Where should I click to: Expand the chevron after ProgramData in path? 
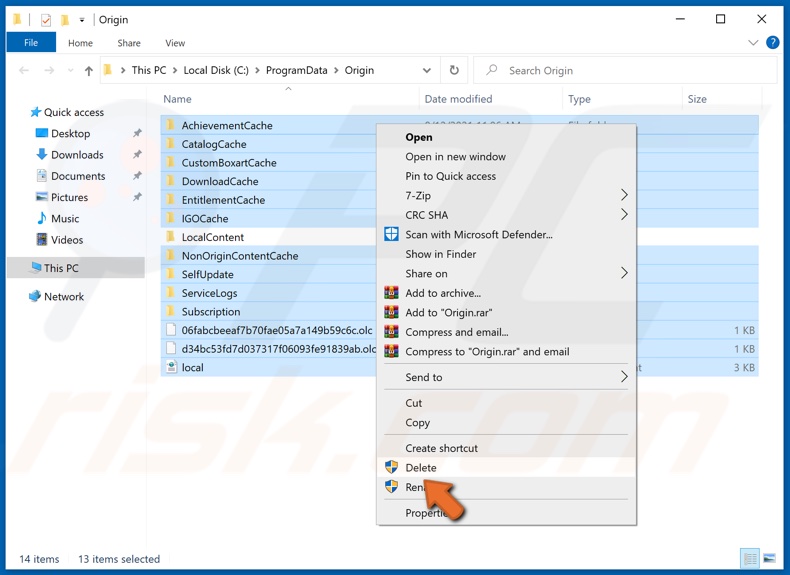coord(337,71)
